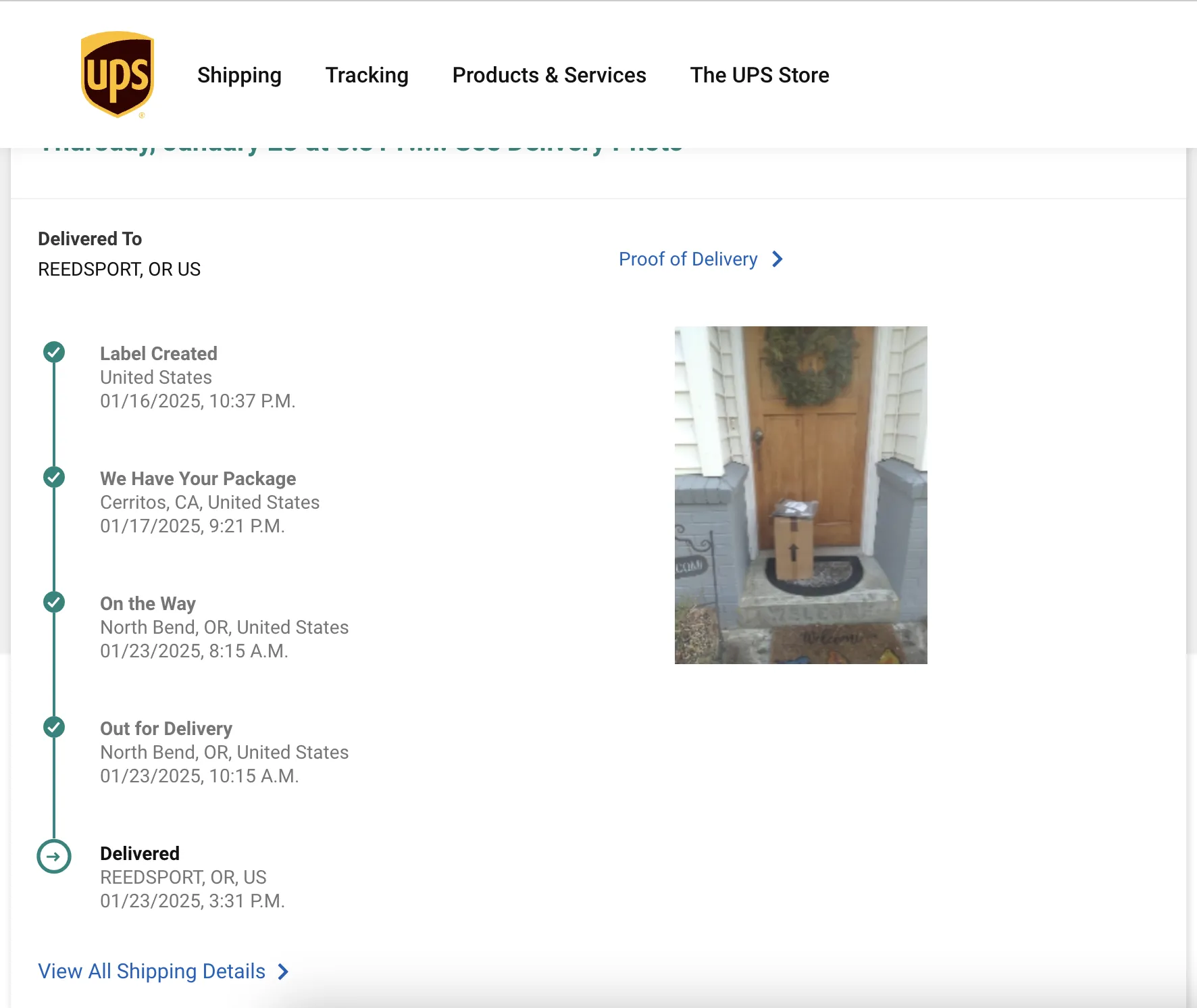Click Cerritos, CA, United States location
1197x1008 pixels.
pos(210,502)
